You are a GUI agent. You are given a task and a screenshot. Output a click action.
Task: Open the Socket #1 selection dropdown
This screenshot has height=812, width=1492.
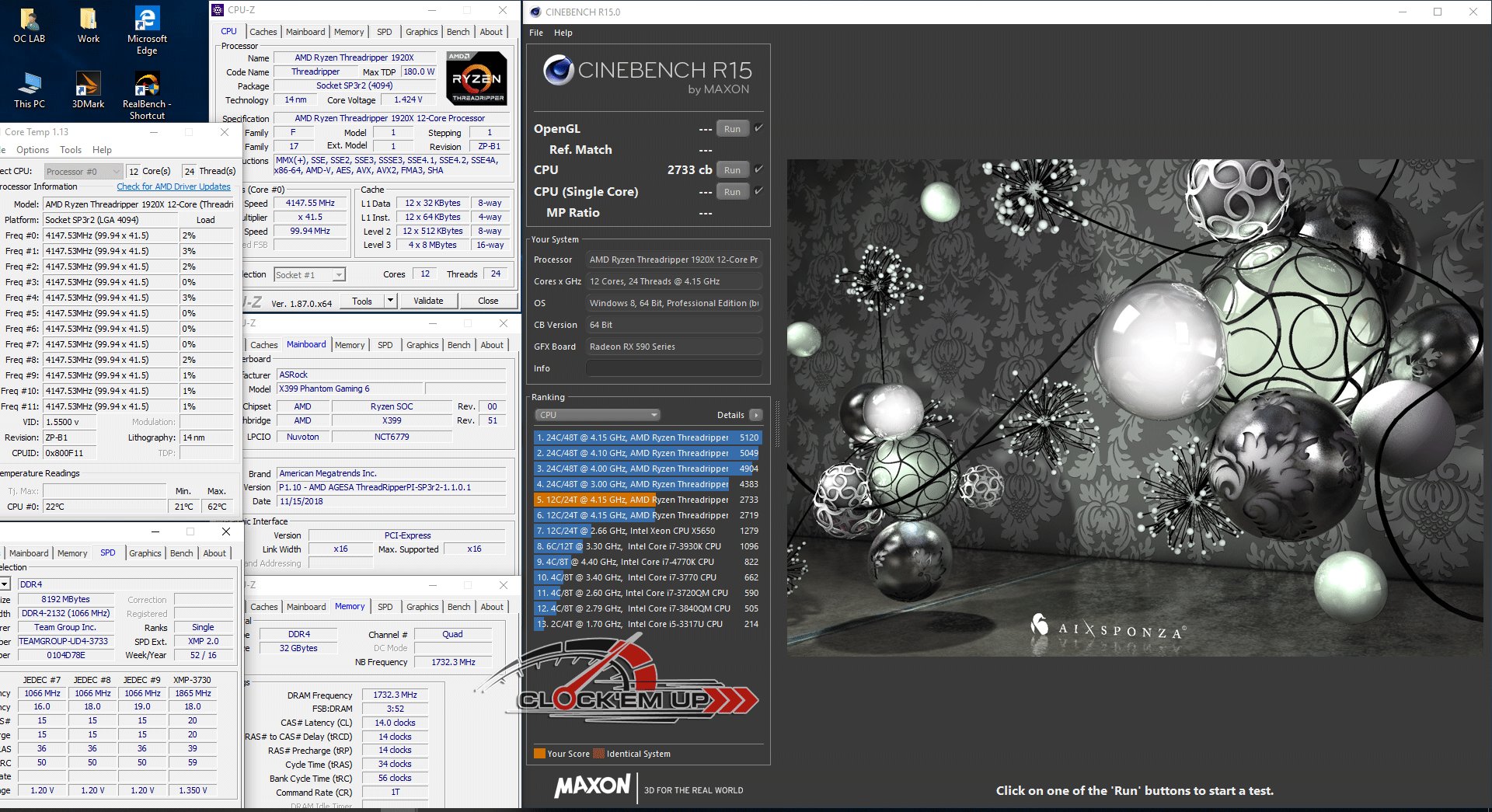pyautogui.click(x=339, y=275)
